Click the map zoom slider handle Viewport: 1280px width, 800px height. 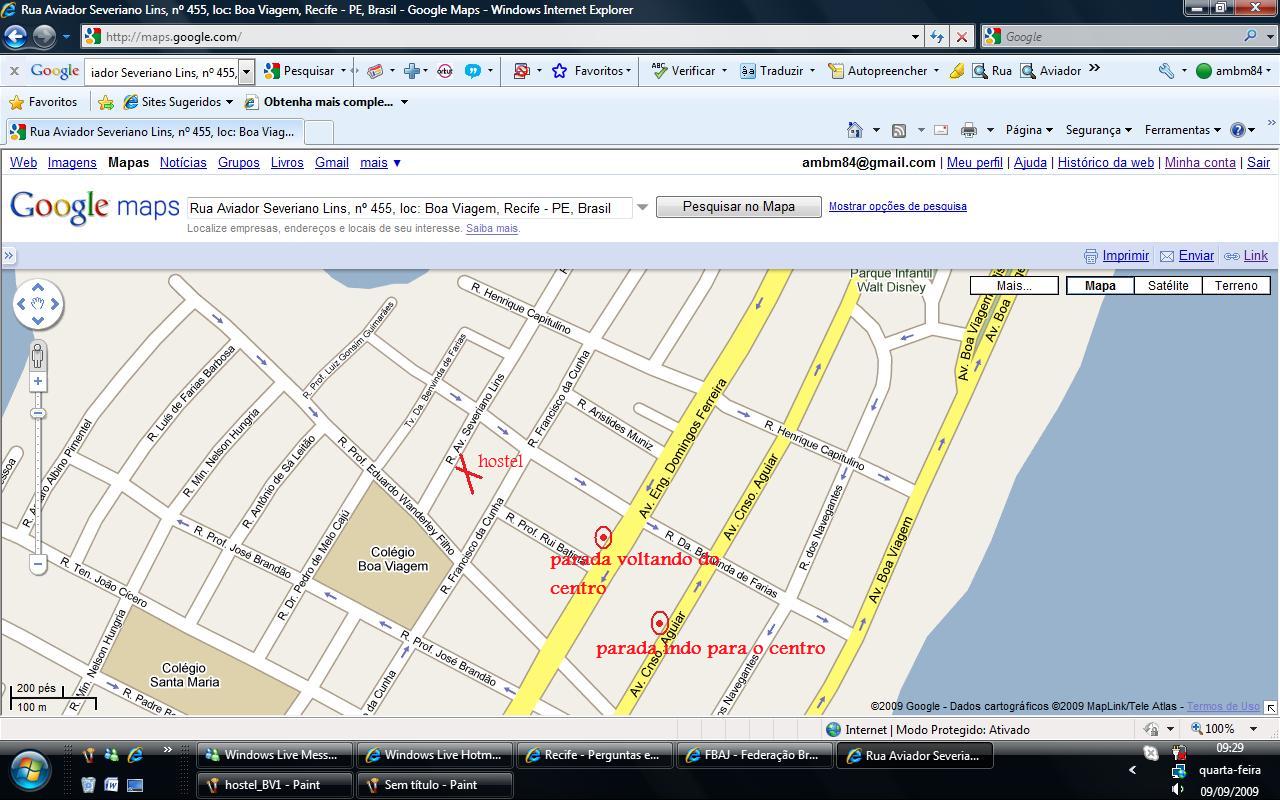(38, 413)
